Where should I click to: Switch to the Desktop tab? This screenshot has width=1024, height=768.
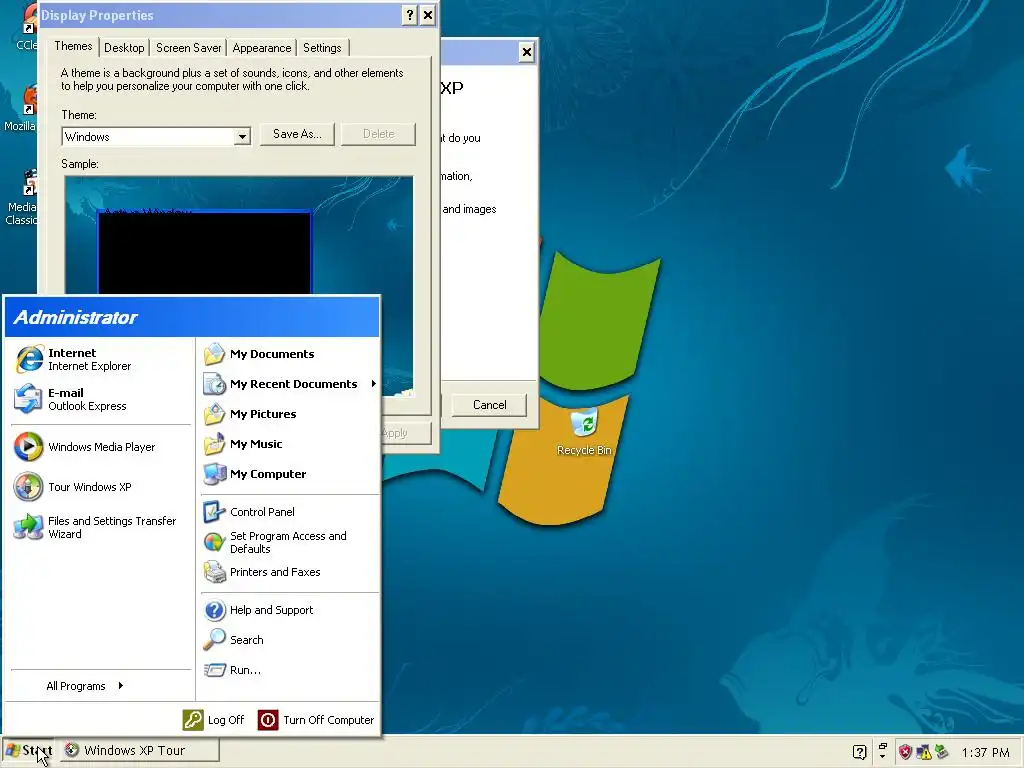[x=124, y=48]
